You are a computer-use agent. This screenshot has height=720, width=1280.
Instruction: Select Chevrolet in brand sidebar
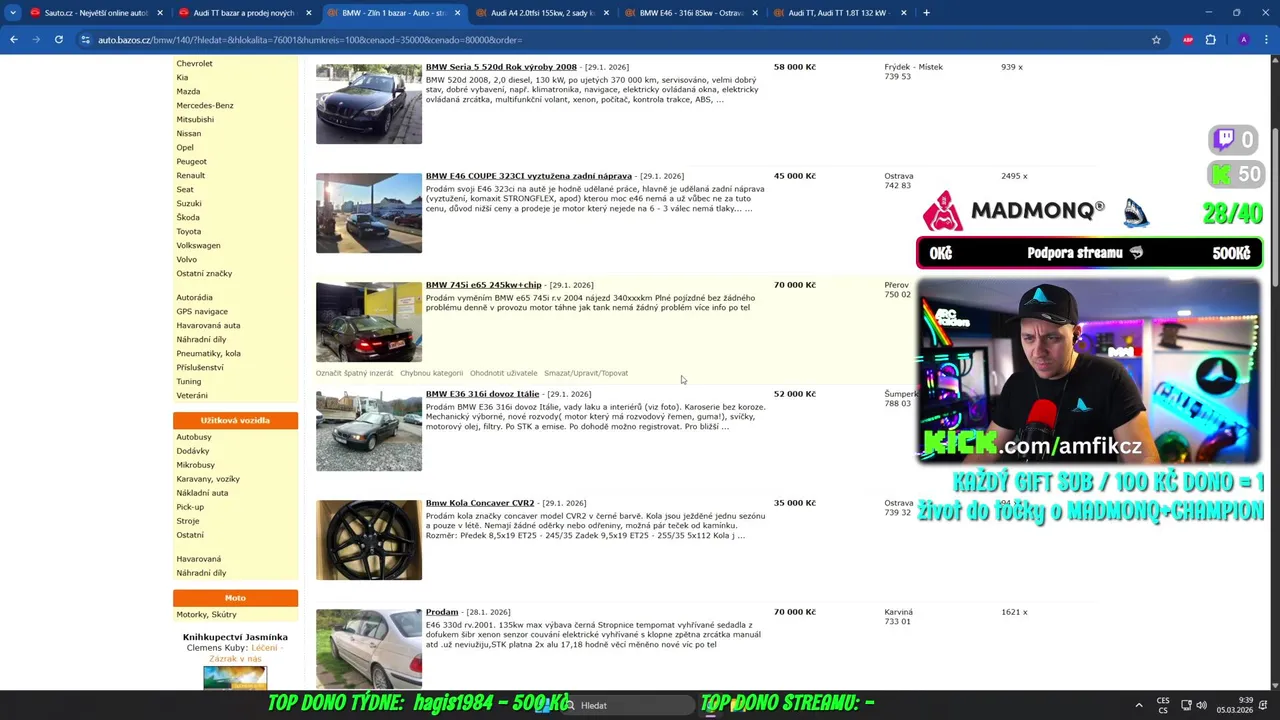(x=194, y=63)
